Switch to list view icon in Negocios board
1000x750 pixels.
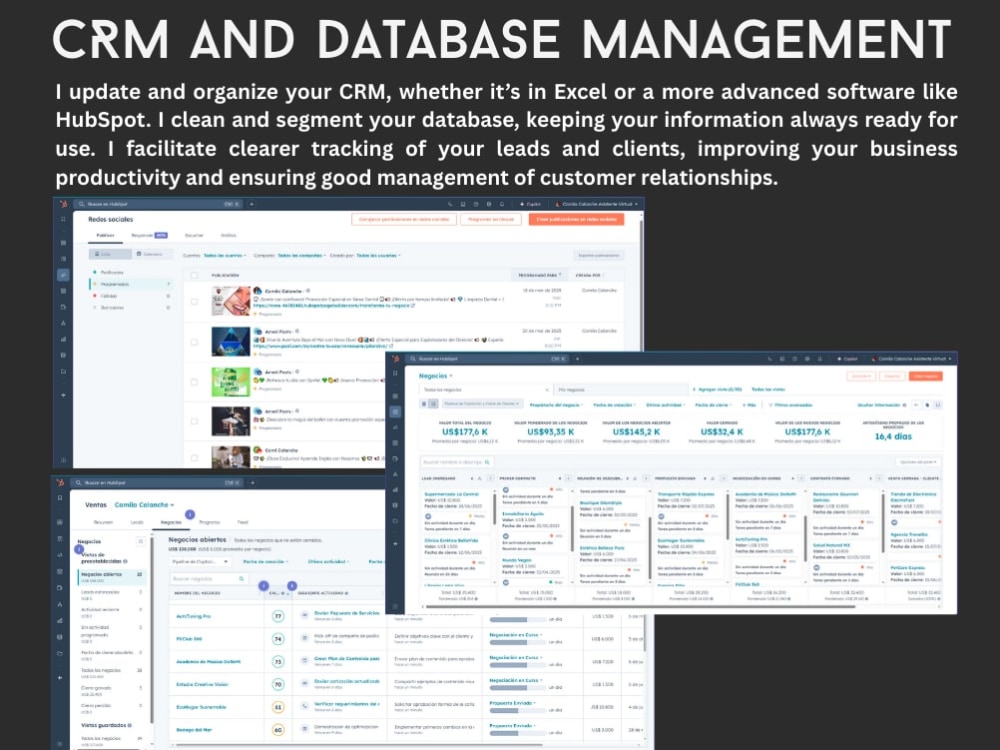point(423,404)
